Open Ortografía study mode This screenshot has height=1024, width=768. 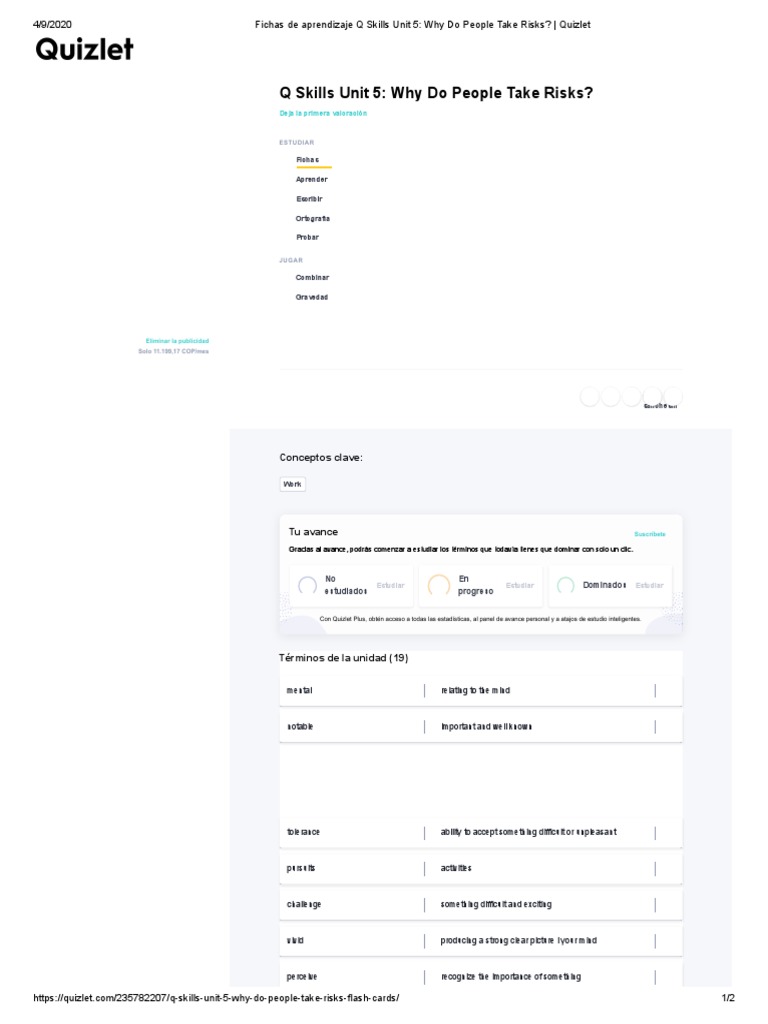coord(313,218)
